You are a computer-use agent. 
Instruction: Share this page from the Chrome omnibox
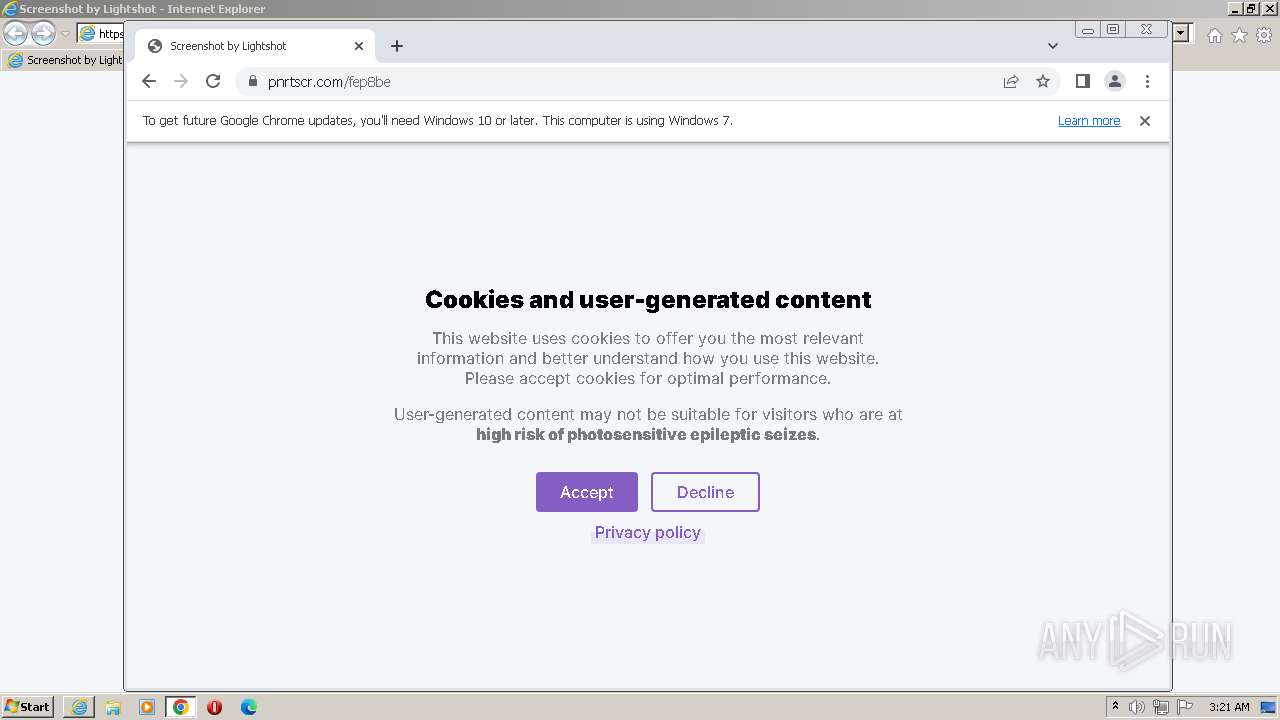click(1011, 81)
